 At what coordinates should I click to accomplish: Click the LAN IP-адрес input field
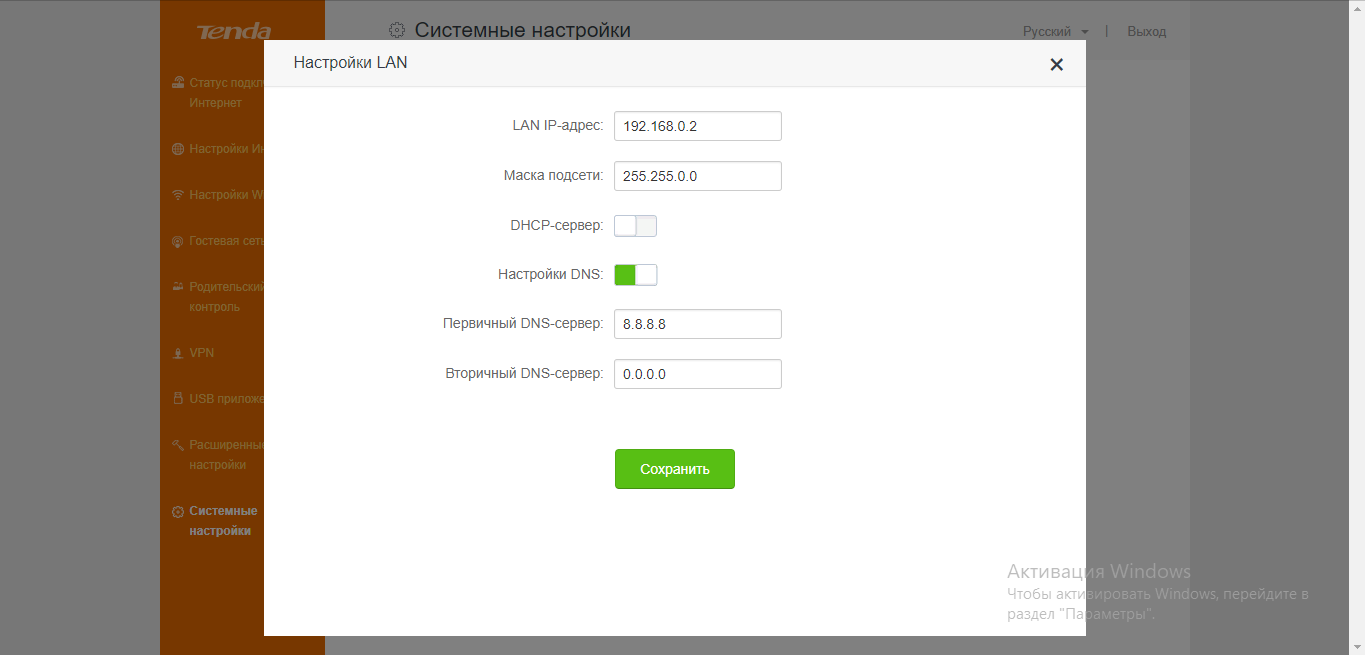coord(697,126)
